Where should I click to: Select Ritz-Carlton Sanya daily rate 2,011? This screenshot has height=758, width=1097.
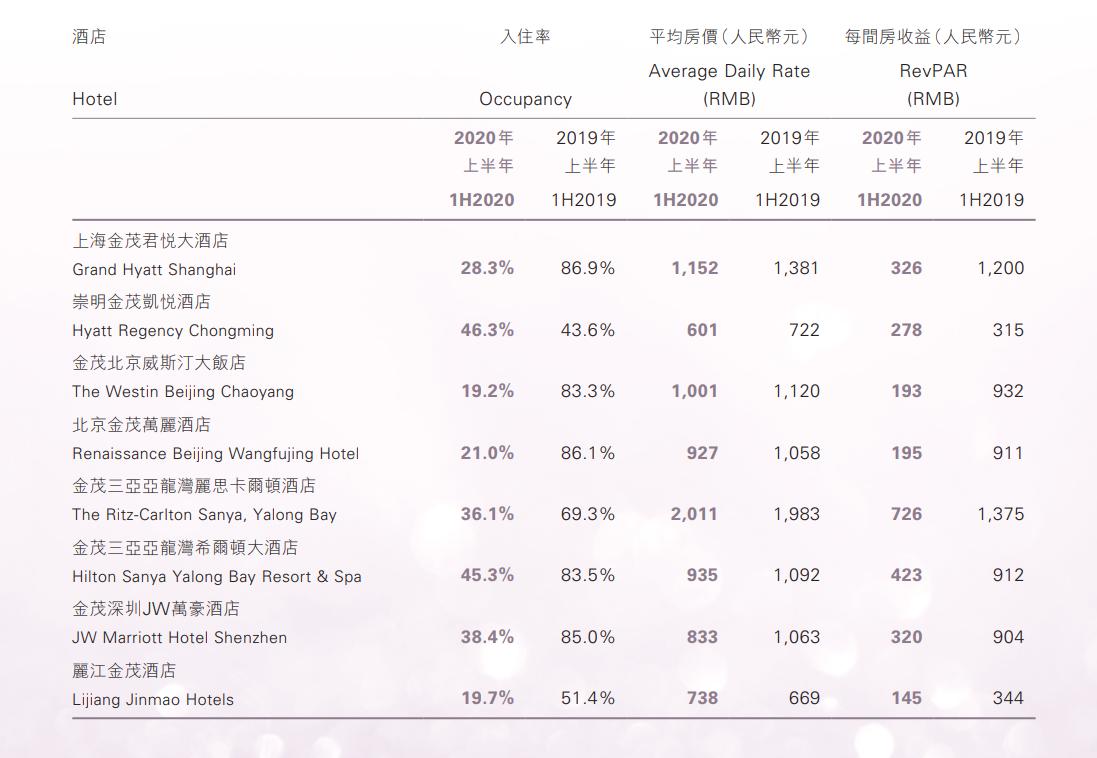tap(694, 514)
